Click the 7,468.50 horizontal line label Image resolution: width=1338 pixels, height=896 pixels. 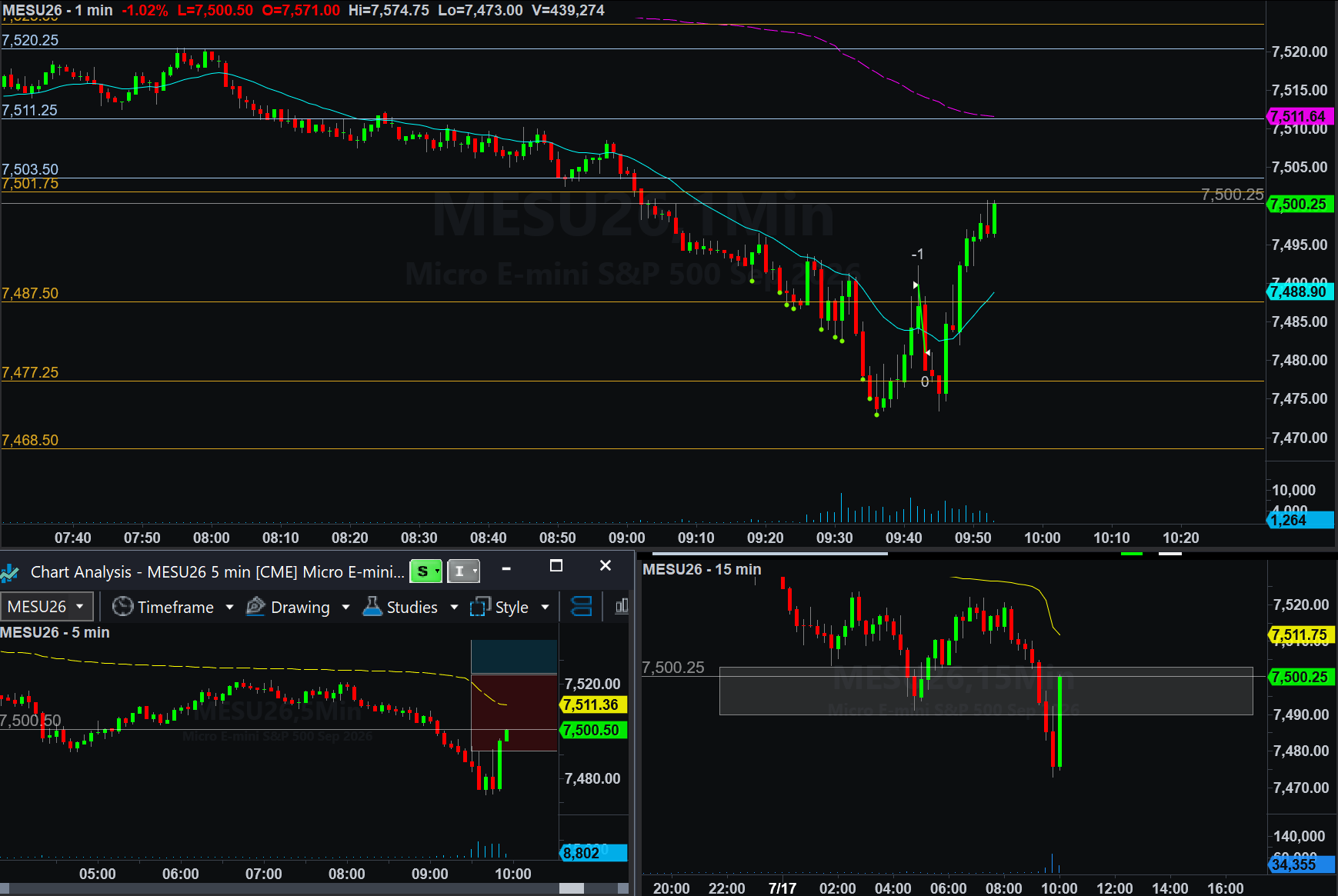(x=30, y=440)
